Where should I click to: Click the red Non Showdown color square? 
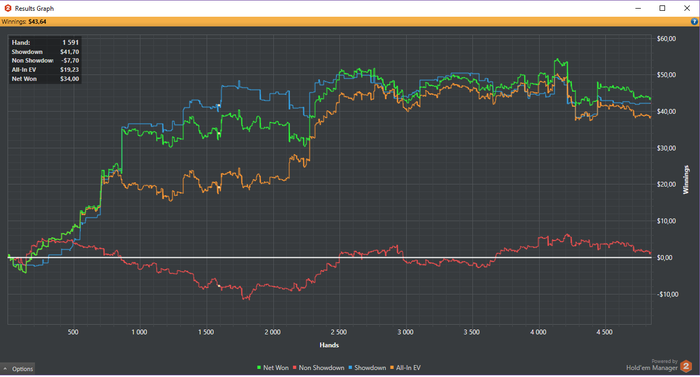[x=295, y=368]
